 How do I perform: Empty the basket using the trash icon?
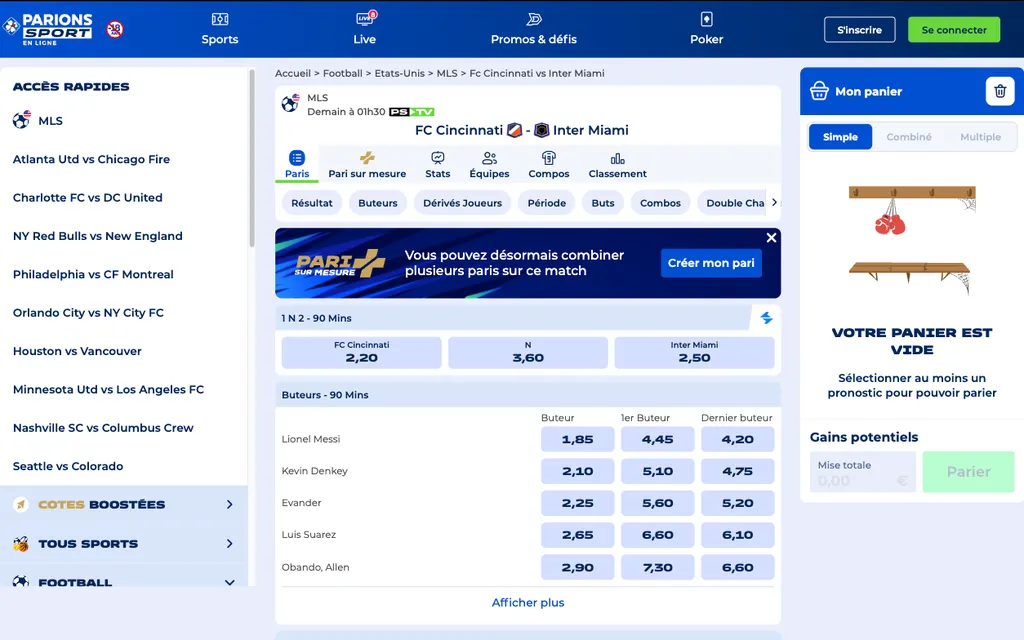[x=1000, y=90]
